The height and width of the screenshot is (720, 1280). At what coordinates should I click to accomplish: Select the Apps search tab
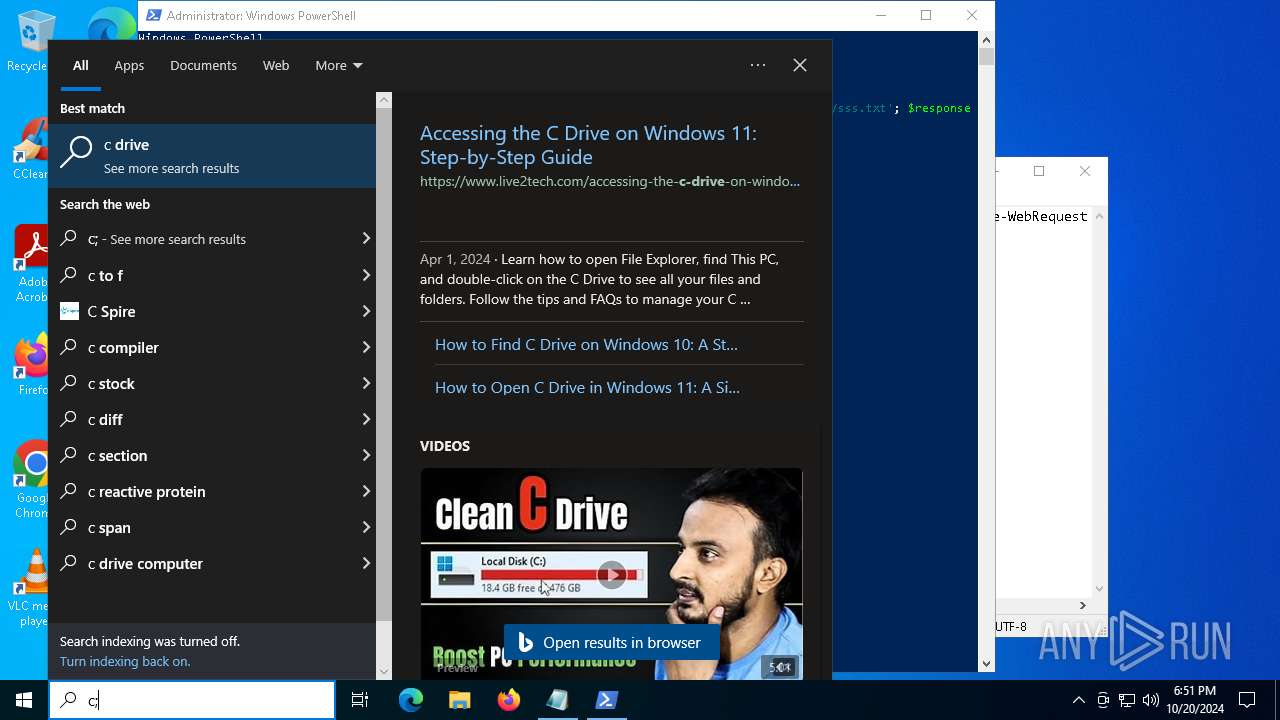[129, 65]
